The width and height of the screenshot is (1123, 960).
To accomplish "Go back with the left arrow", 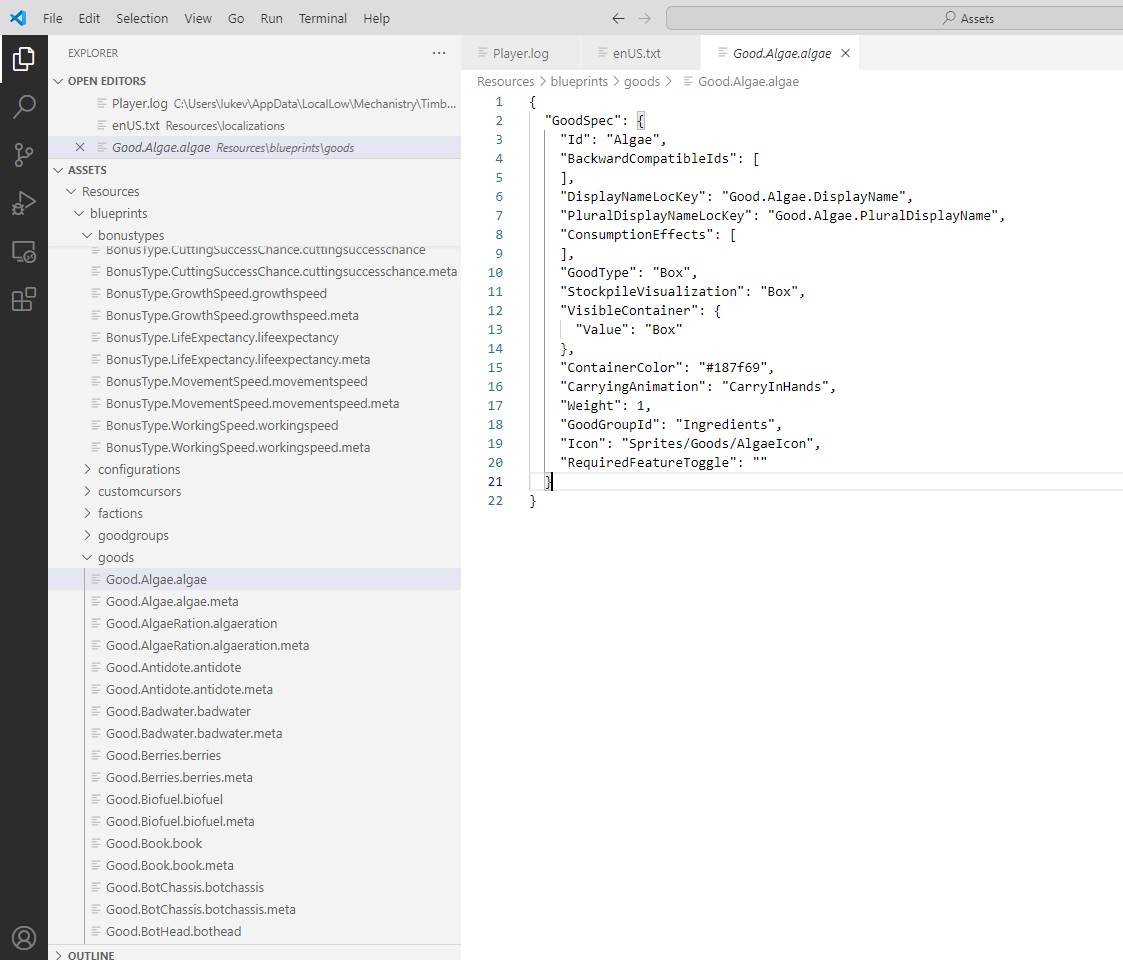I will pyautogui.click(x=618, y=19).
